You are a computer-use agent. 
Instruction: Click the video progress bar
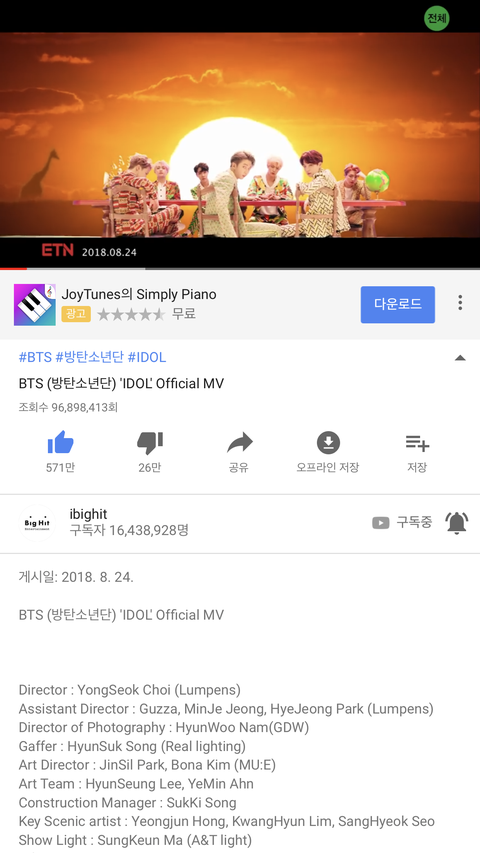click(x=240, y=268)
